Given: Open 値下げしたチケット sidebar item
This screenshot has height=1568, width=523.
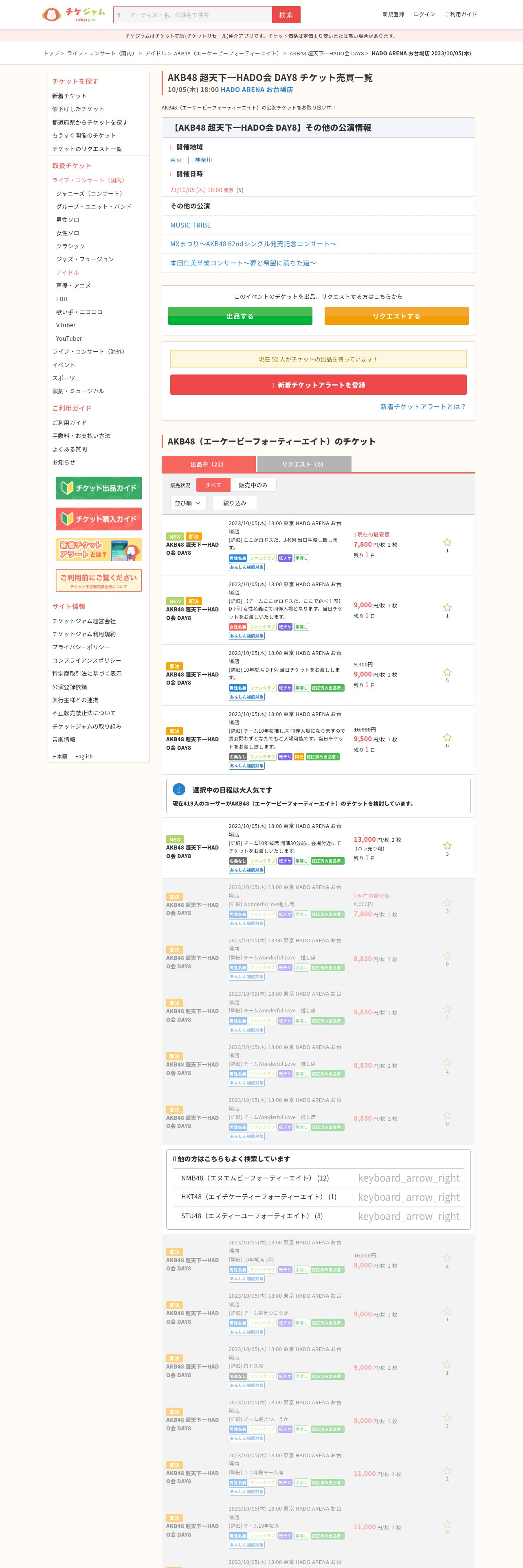Looking at the screenshot, I should tap(78, 109).
